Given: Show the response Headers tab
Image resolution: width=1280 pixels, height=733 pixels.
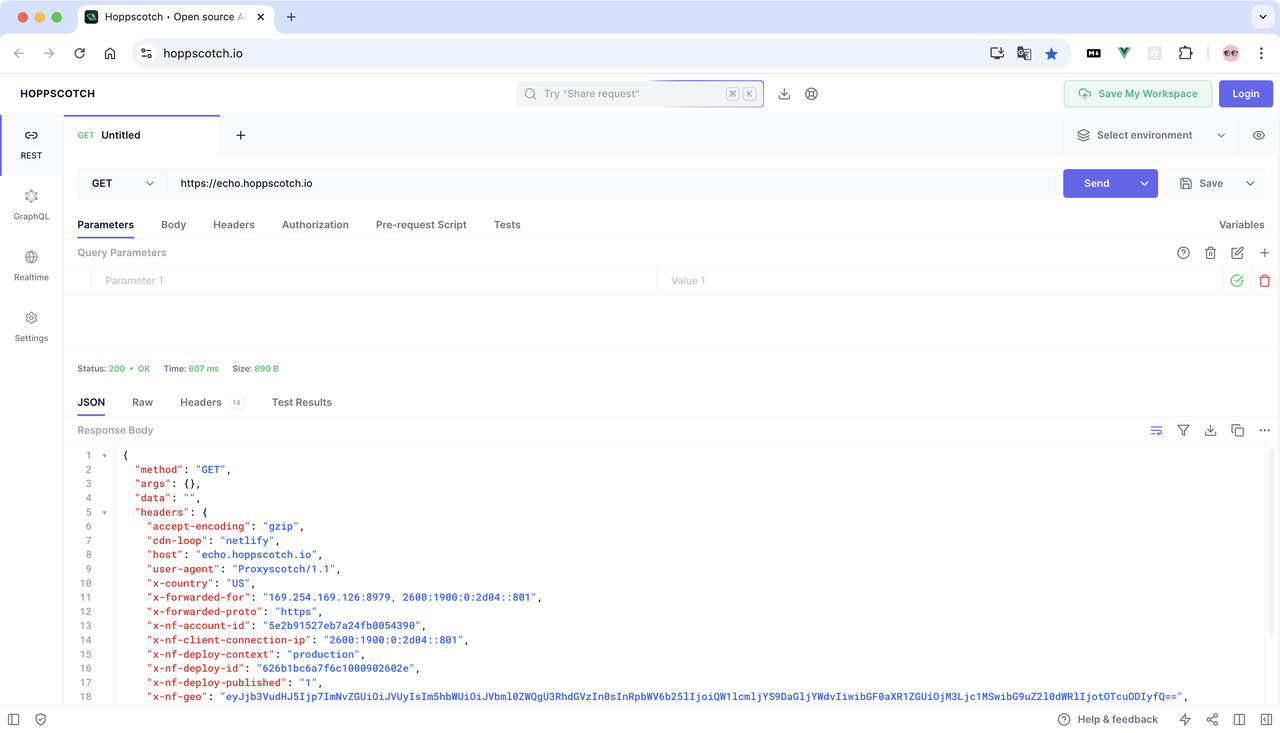Looking at the screenshot, I should pyautogui.click(x=211, y=402).
